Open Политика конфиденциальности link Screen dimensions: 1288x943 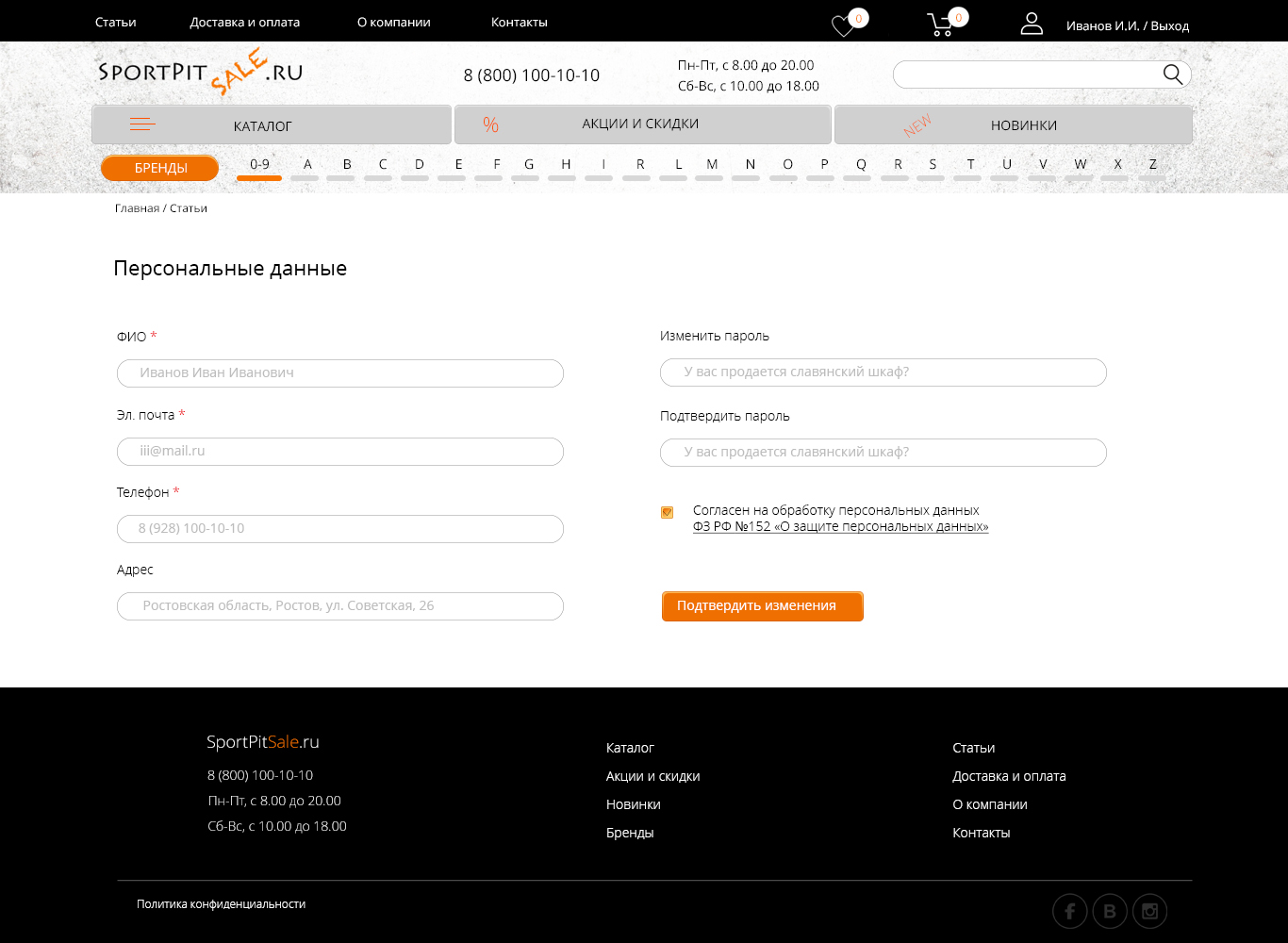tap(221, 904)
